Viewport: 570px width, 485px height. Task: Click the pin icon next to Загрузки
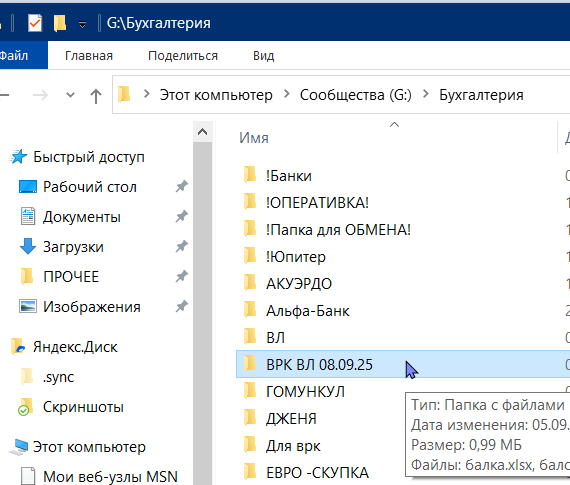tap(182, 246)
